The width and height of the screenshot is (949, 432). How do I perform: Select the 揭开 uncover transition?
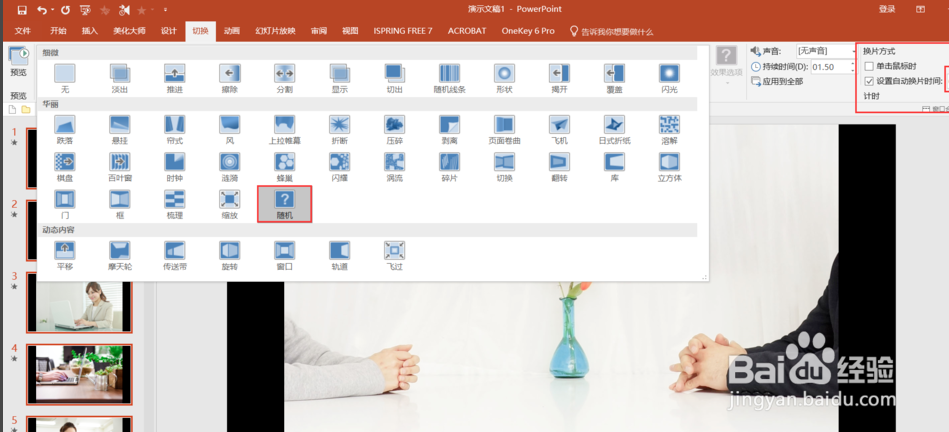pyautogui.click(x=559, y=79)
